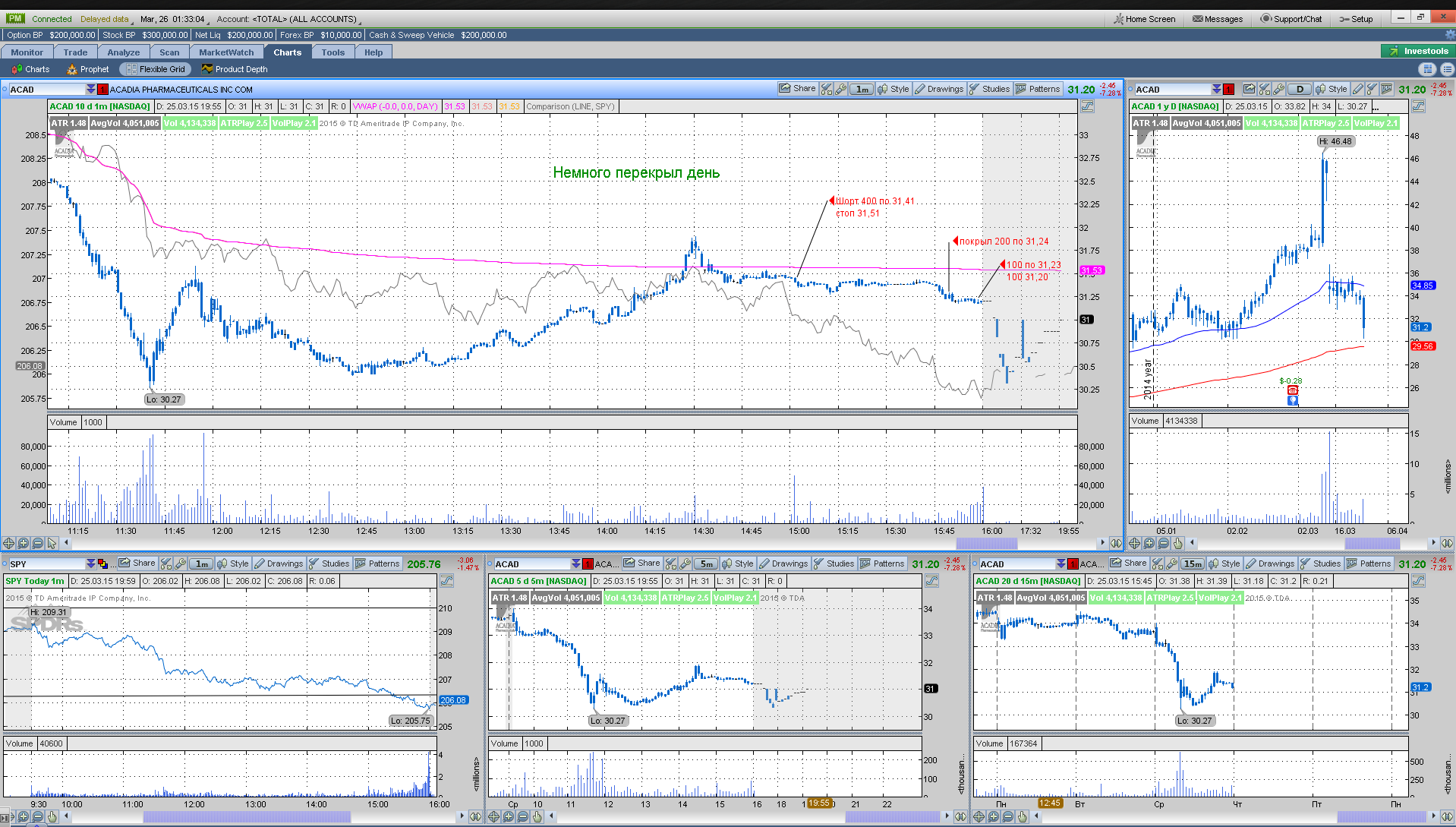
Task: Toggle the chart mode icon on the ACAD 20-day chart
Action: point(1417,581)
